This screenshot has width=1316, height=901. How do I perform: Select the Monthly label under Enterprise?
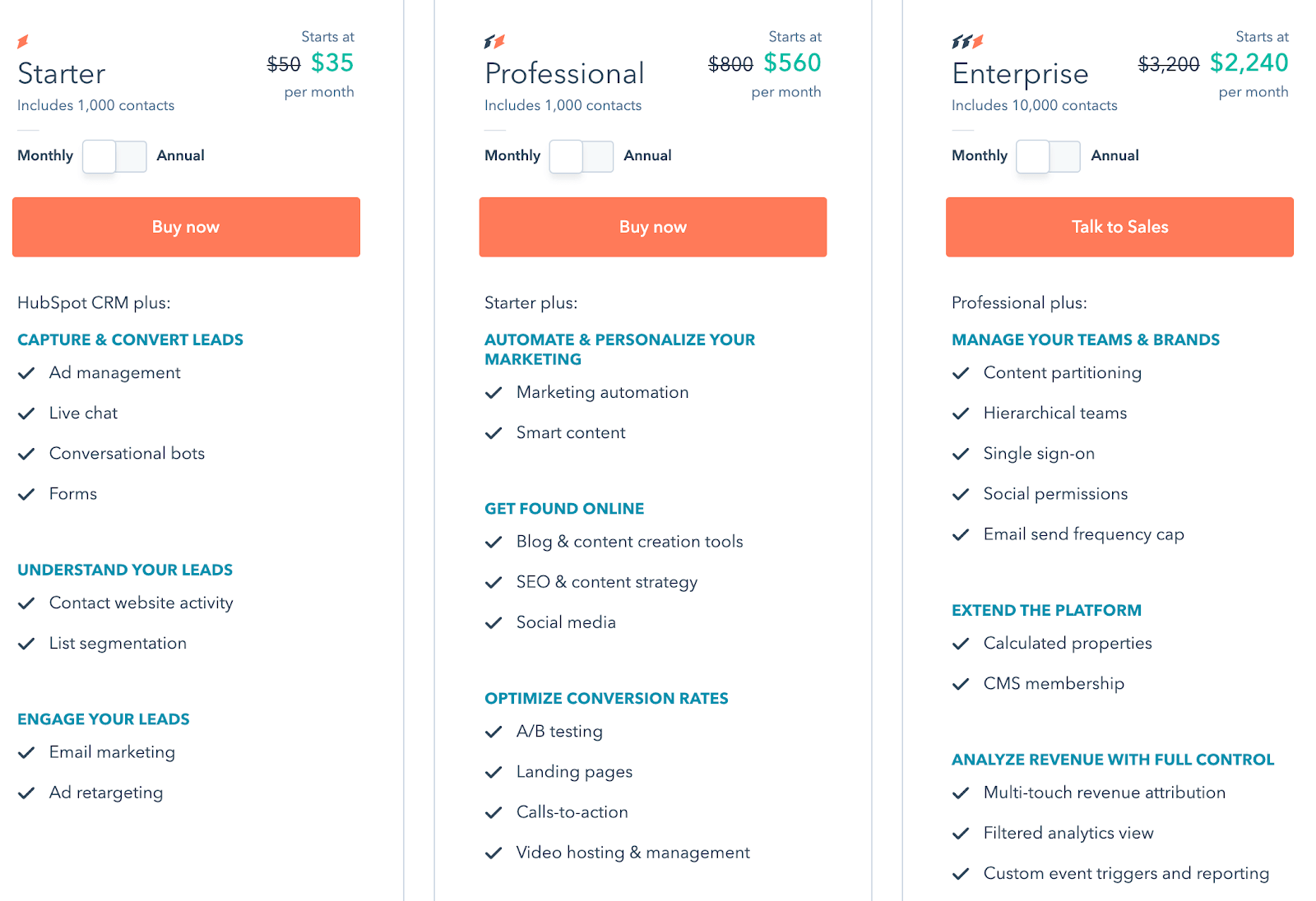pos(979,155)
